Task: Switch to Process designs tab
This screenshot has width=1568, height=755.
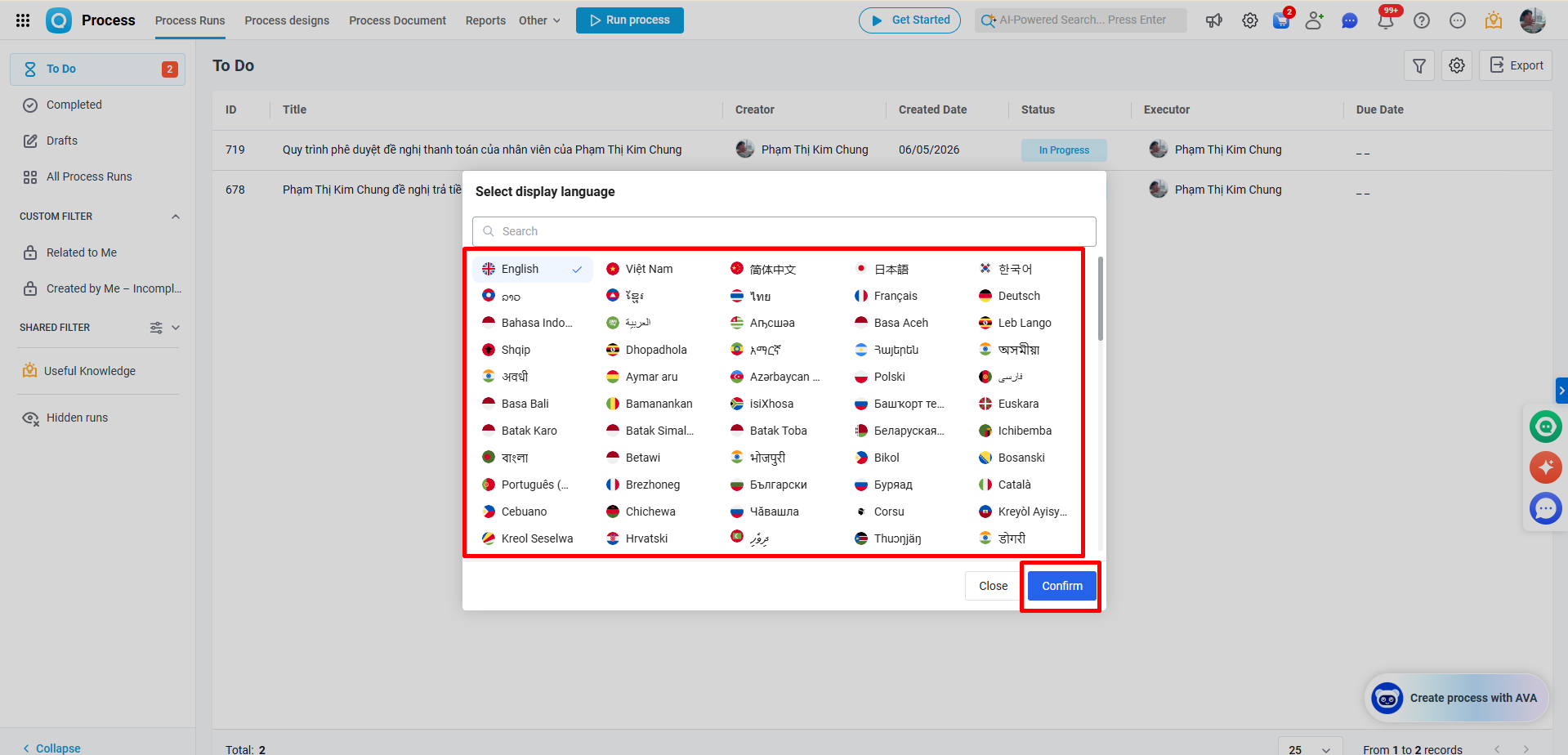Action: (x=287, y=20)
